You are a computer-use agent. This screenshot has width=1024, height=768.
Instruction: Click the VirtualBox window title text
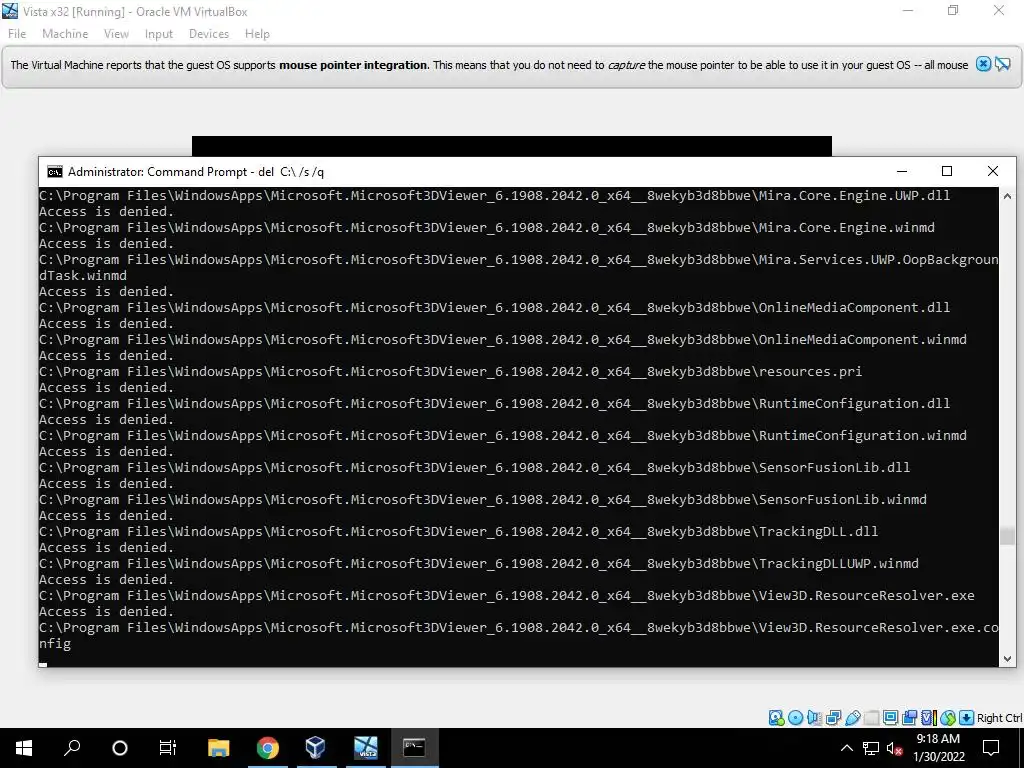(135, 12)
